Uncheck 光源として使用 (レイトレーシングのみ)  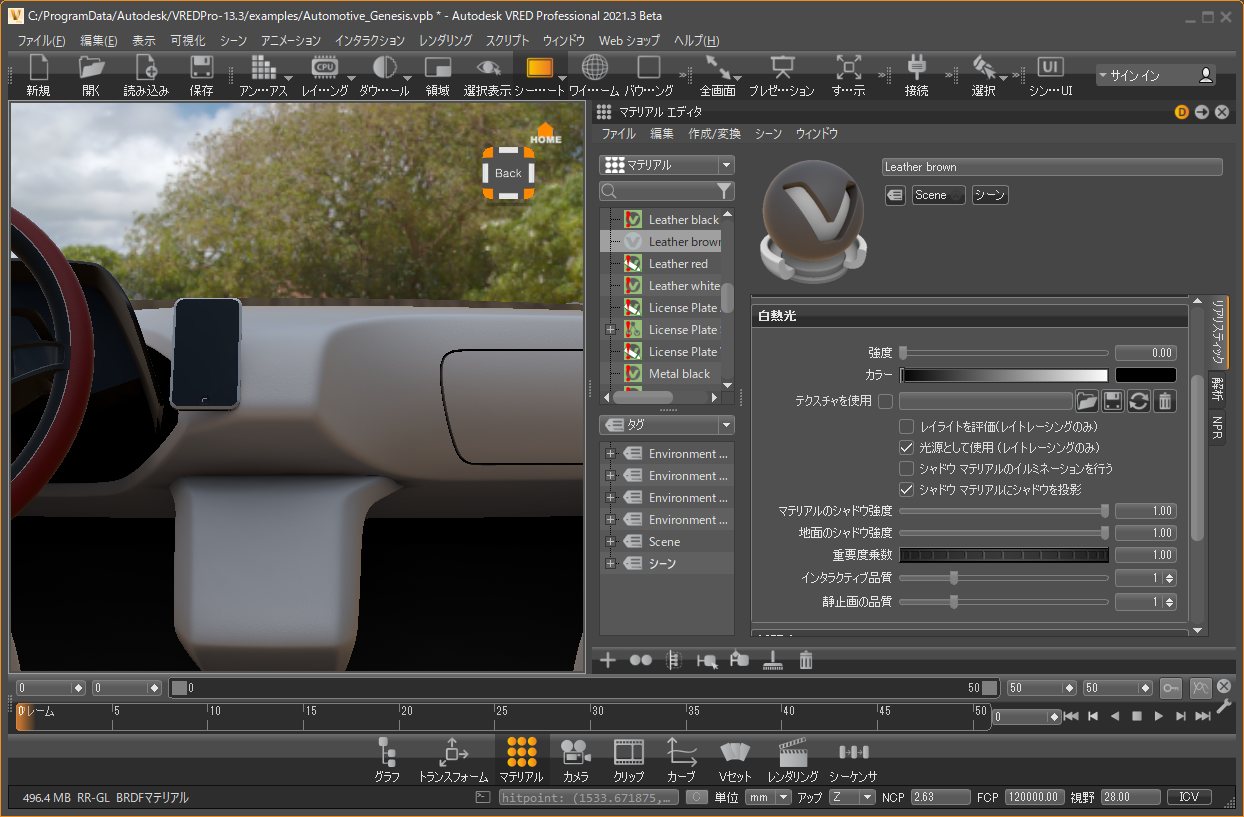click(907, 447)
